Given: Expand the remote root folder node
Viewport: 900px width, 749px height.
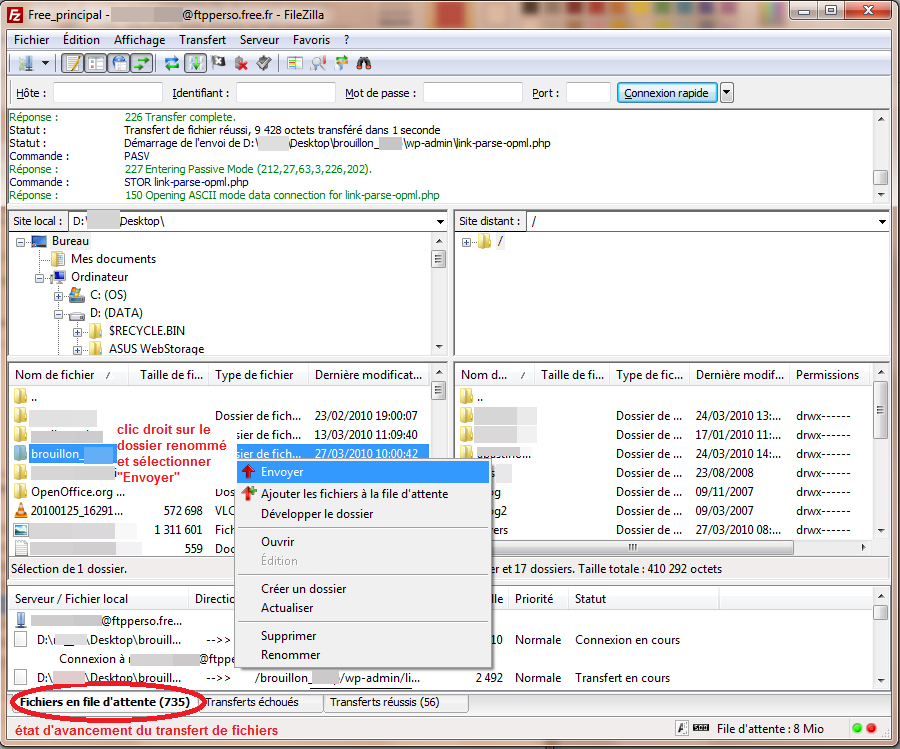Looking at the screenshot, I should coord(466,242).
